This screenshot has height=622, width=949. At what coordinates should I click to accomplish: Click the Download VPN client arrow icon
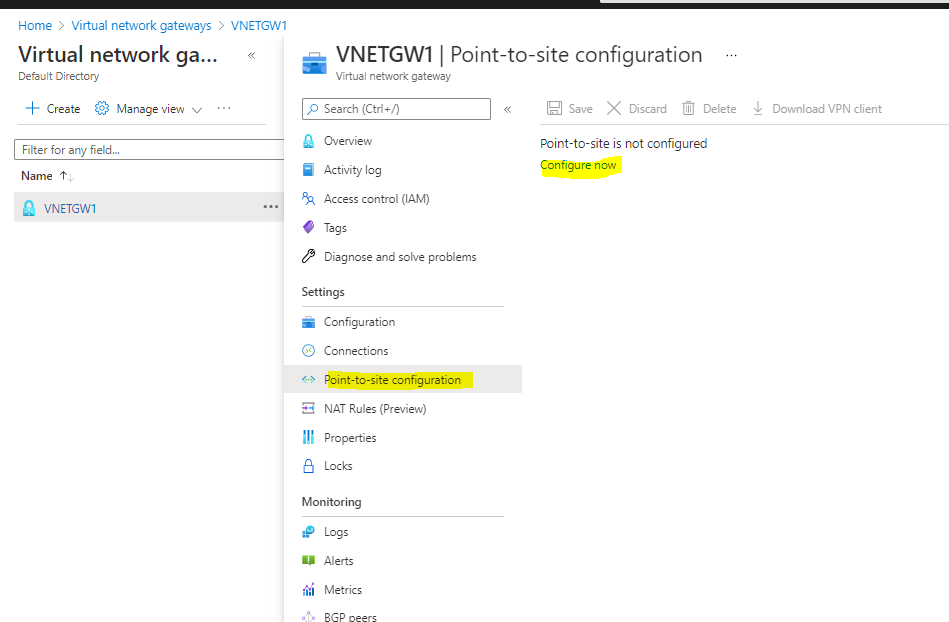pos(758,108)
